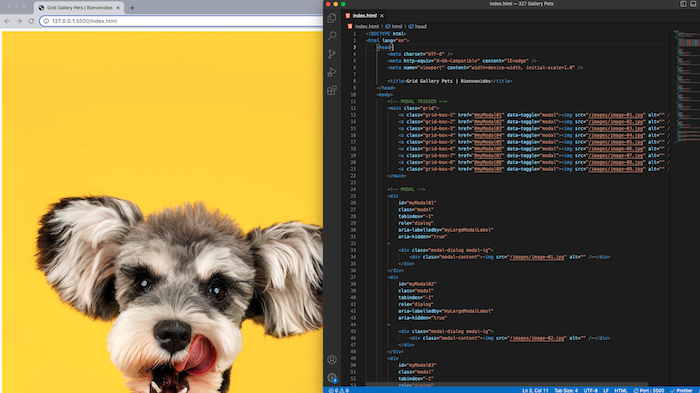Open the Run and Debug view

coord(332,72)
